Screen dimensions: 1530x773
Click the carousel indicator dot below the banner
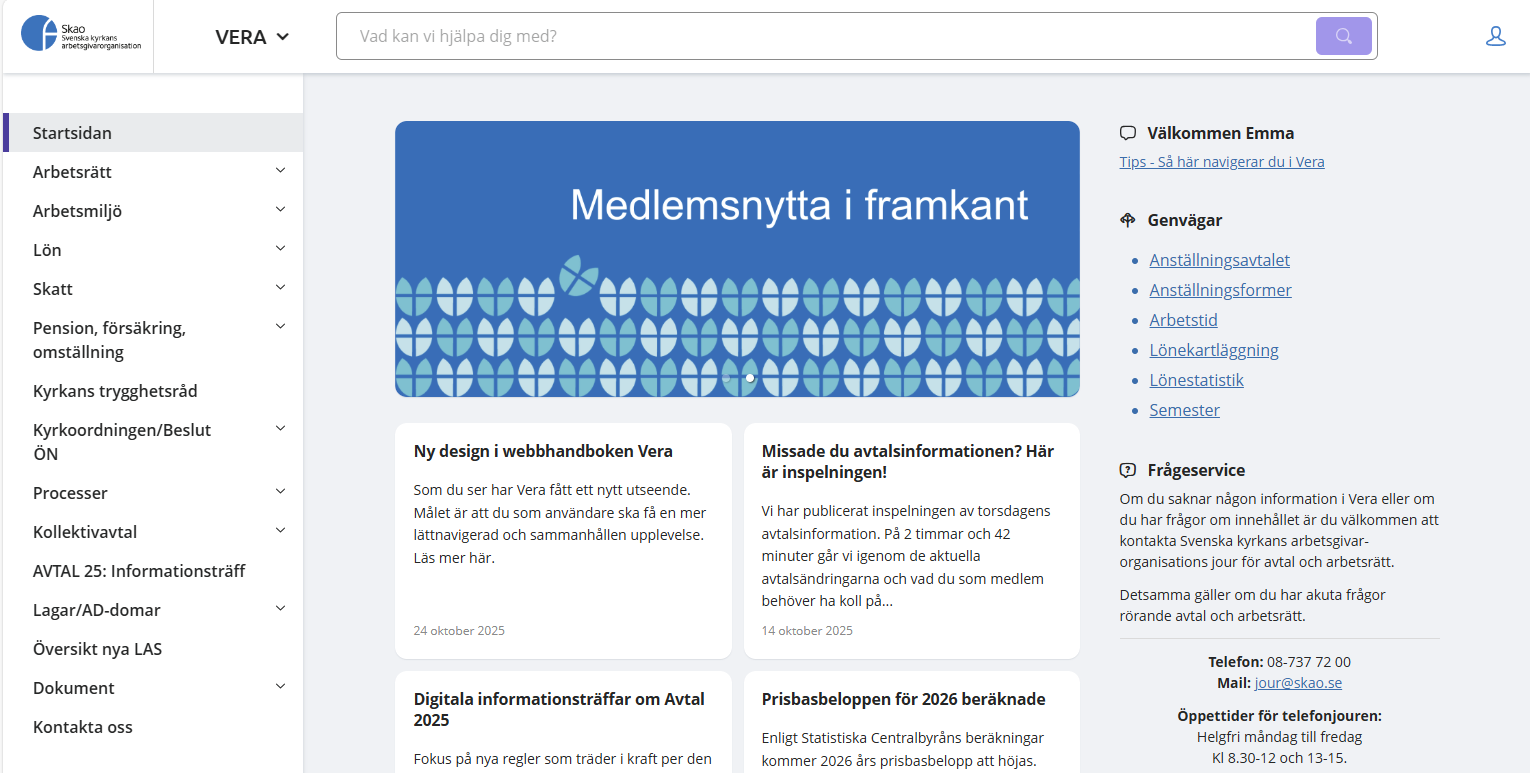pos(749,378)
